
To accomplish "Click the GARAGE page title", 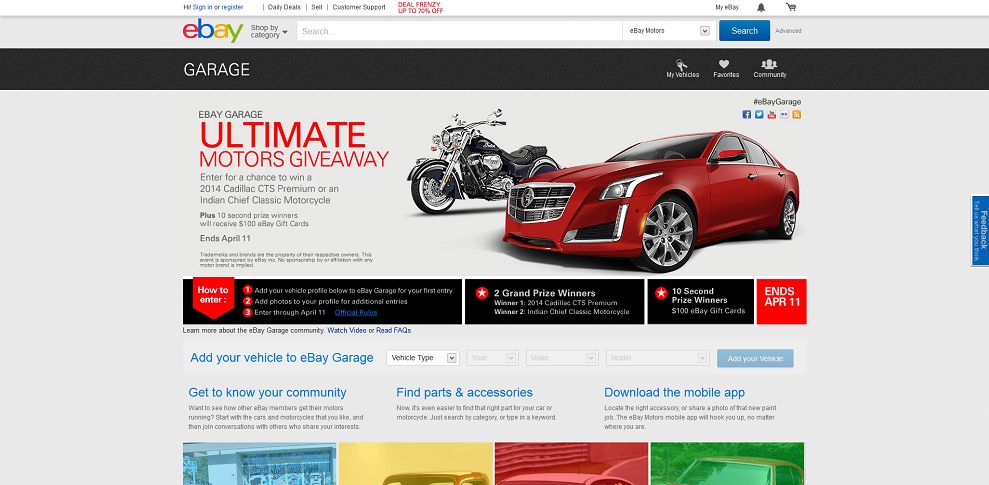I will 216,69.
